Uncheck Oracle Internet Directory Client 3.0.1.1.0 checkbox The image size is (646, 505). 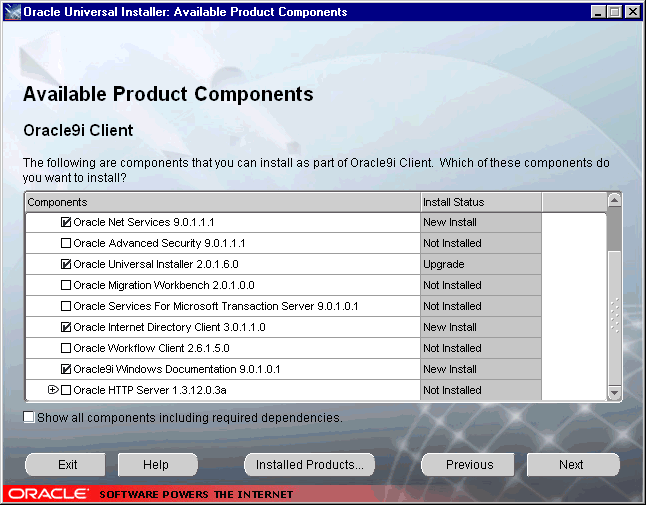pyautogui.click(x=66, y=327)
